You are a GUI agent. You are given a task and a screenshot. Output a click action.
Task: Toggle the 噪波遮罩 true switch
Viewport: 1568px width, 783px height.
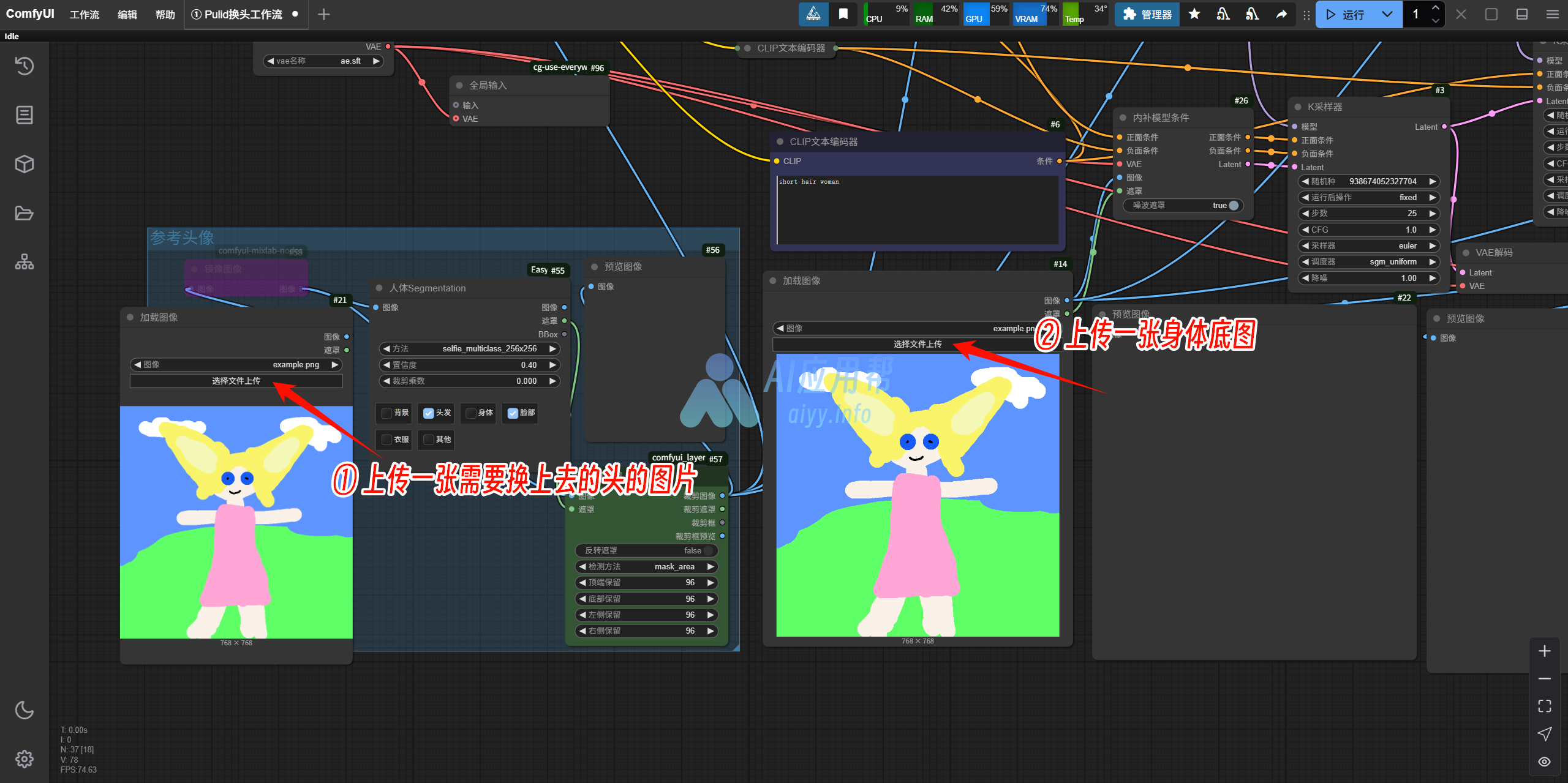[x=1234, y=206]
